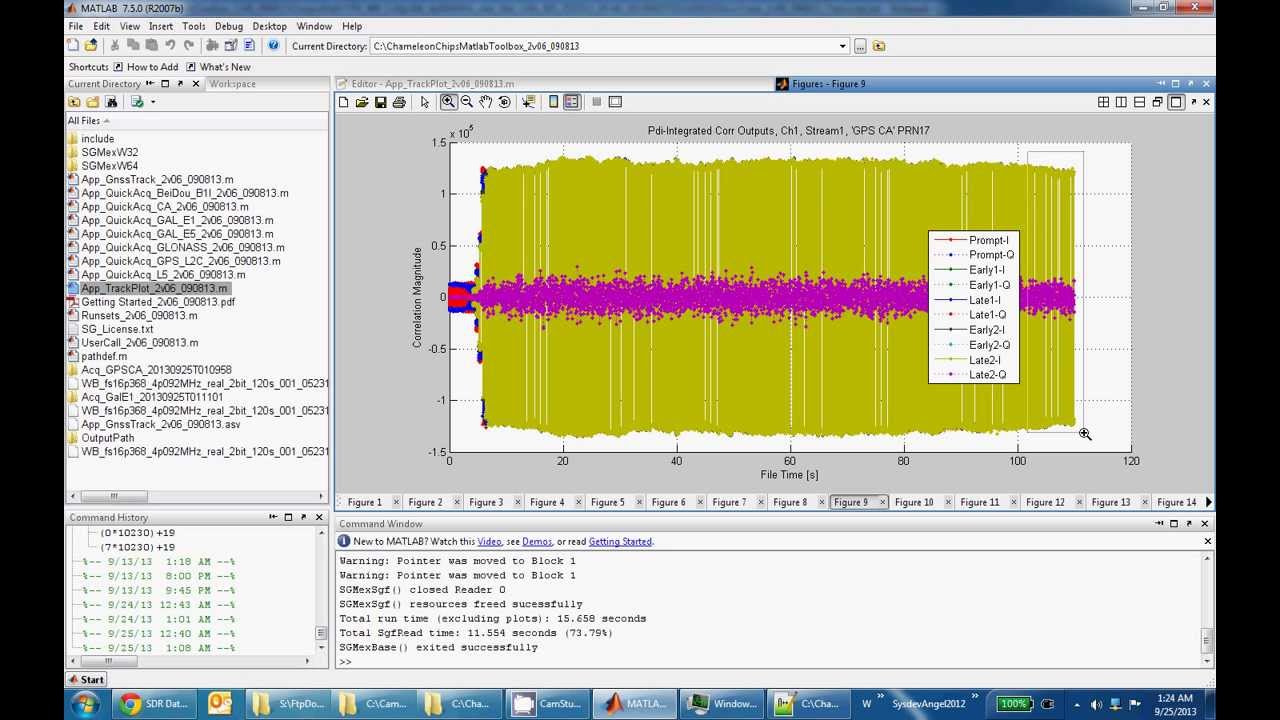
Task: Open the Video link in Command Window
Action: [489, 541]
